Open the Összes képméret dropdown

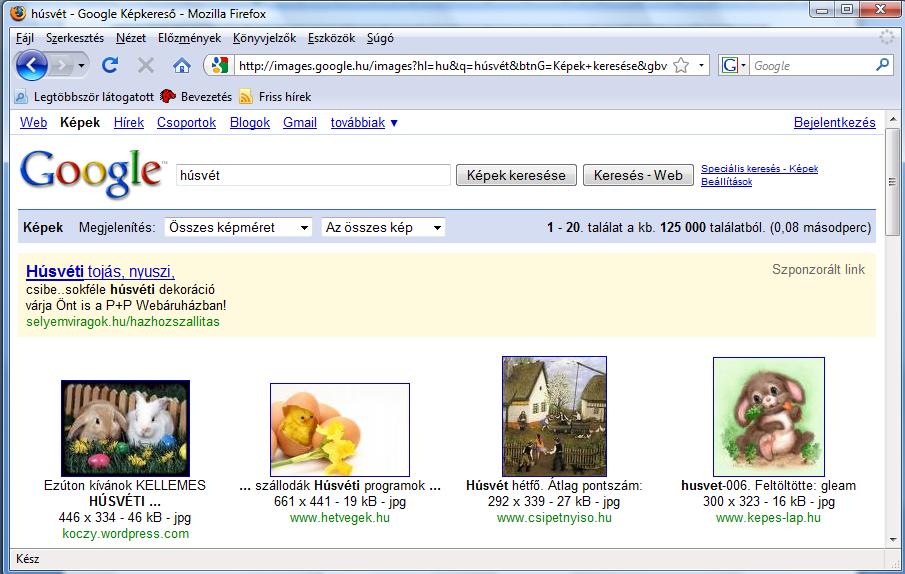[x=238, y=227]
